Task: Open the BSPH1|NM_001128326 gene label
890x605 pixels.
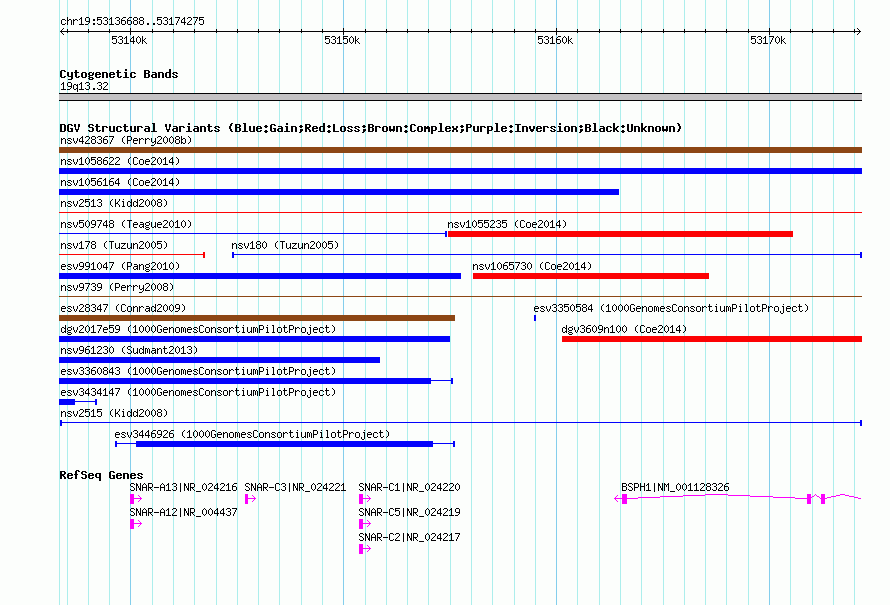Action: (675, 488)
